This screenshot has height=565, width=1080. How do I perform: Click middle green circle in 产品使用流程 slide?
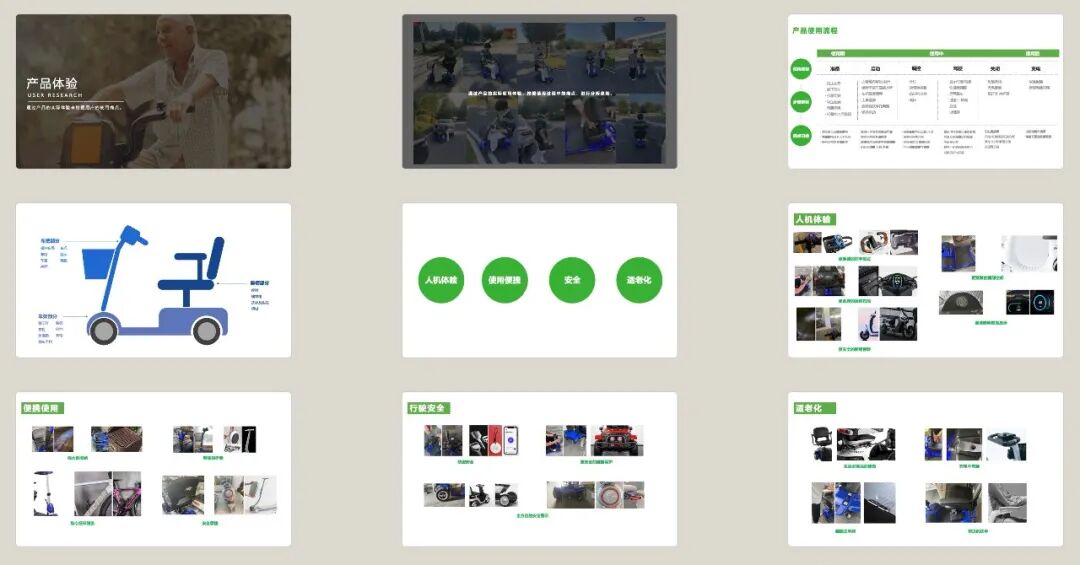tap(800, 102)
